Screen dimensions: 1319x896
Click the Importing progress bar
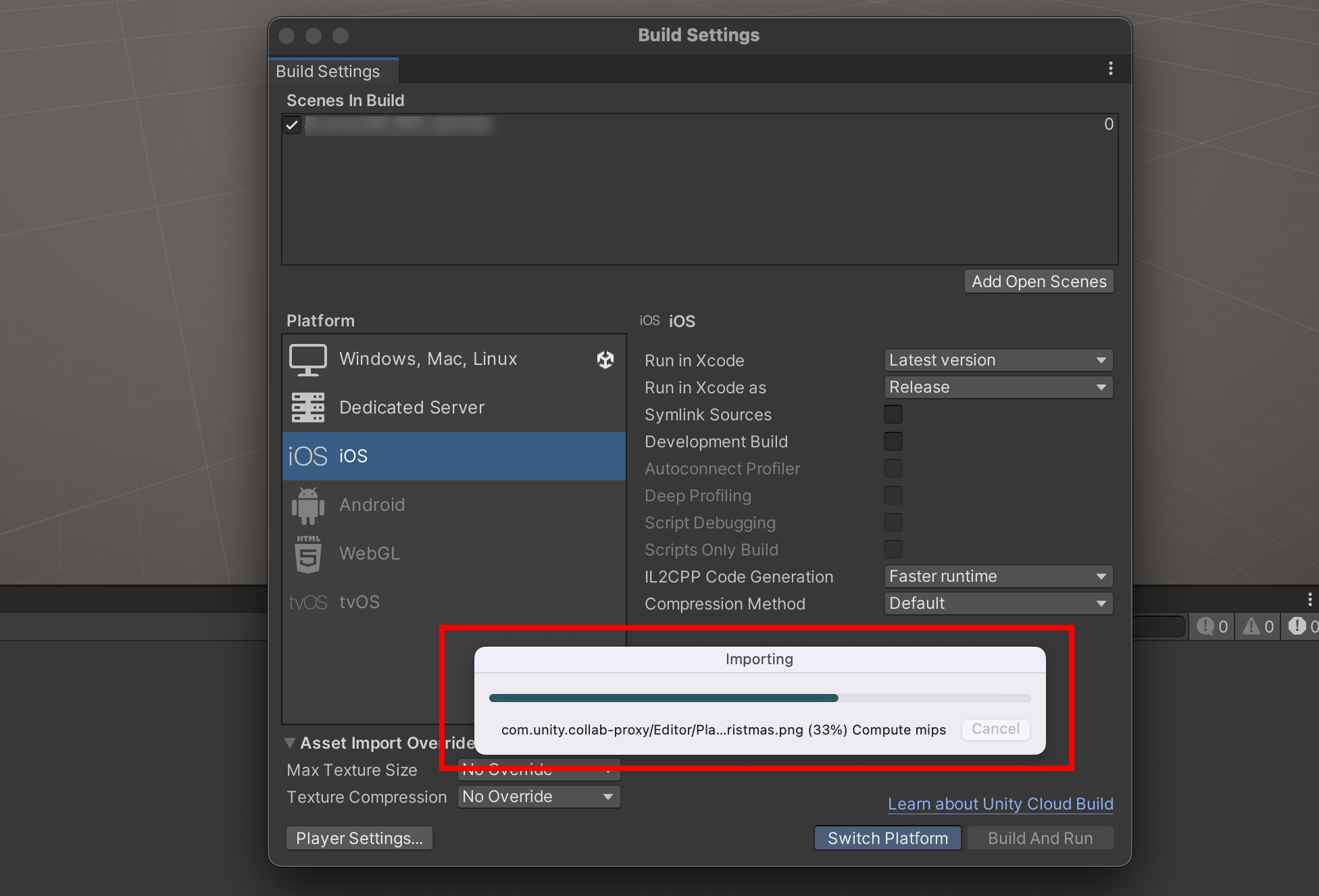(759, 698)
